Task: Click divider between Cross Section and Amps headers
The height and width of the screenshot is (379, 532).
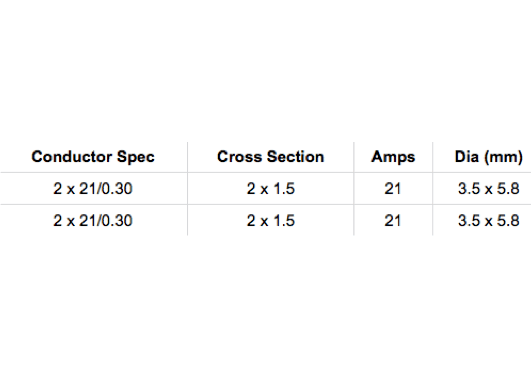Action: pos(354,157)
